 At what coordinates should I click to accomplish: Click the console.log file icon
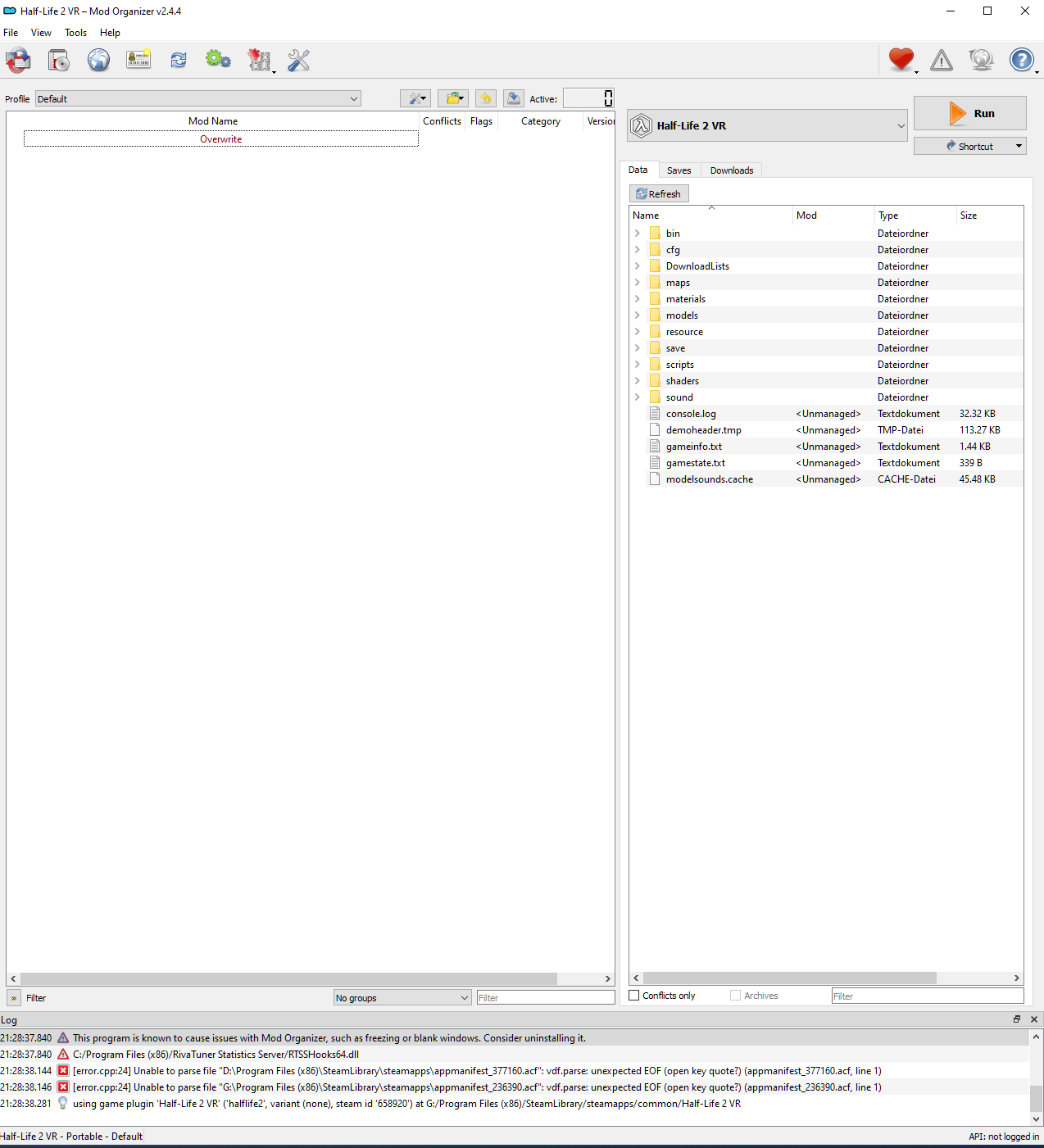655,414
